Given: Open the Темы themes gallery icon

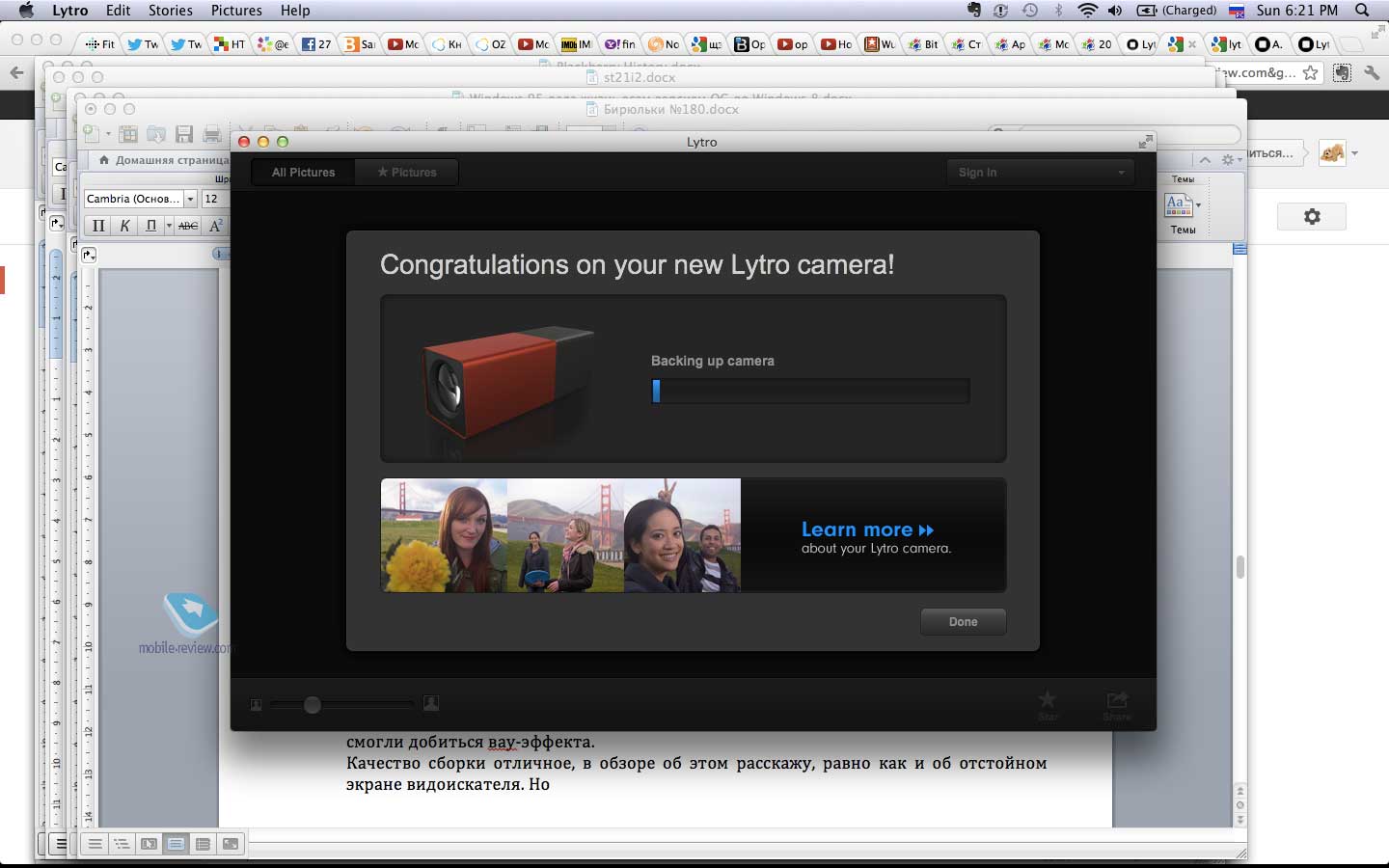Looking at the screenshot, I should point(1178,204).
